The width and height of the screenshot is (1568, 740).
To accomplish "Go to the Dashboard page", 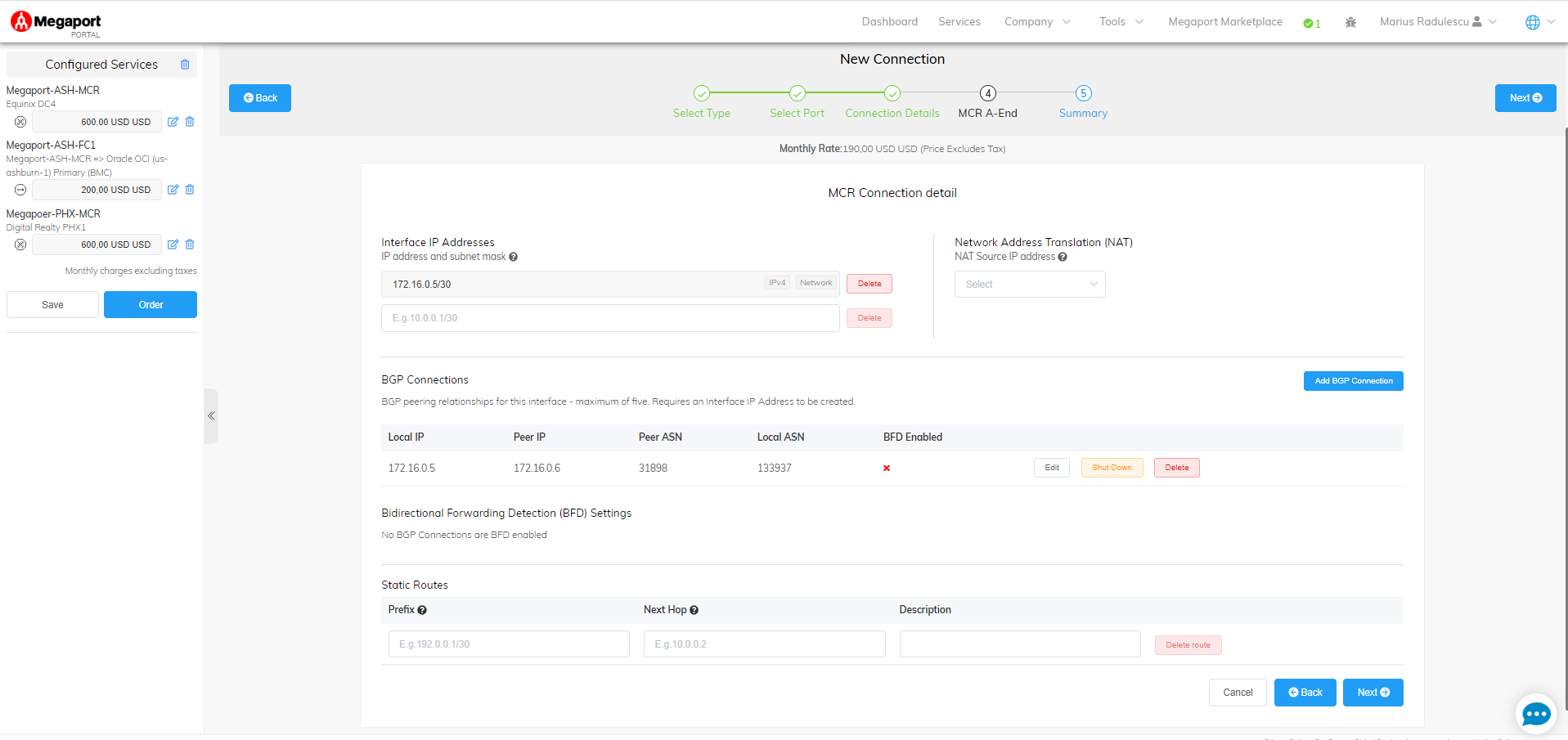I will click(x=889, y=22).
